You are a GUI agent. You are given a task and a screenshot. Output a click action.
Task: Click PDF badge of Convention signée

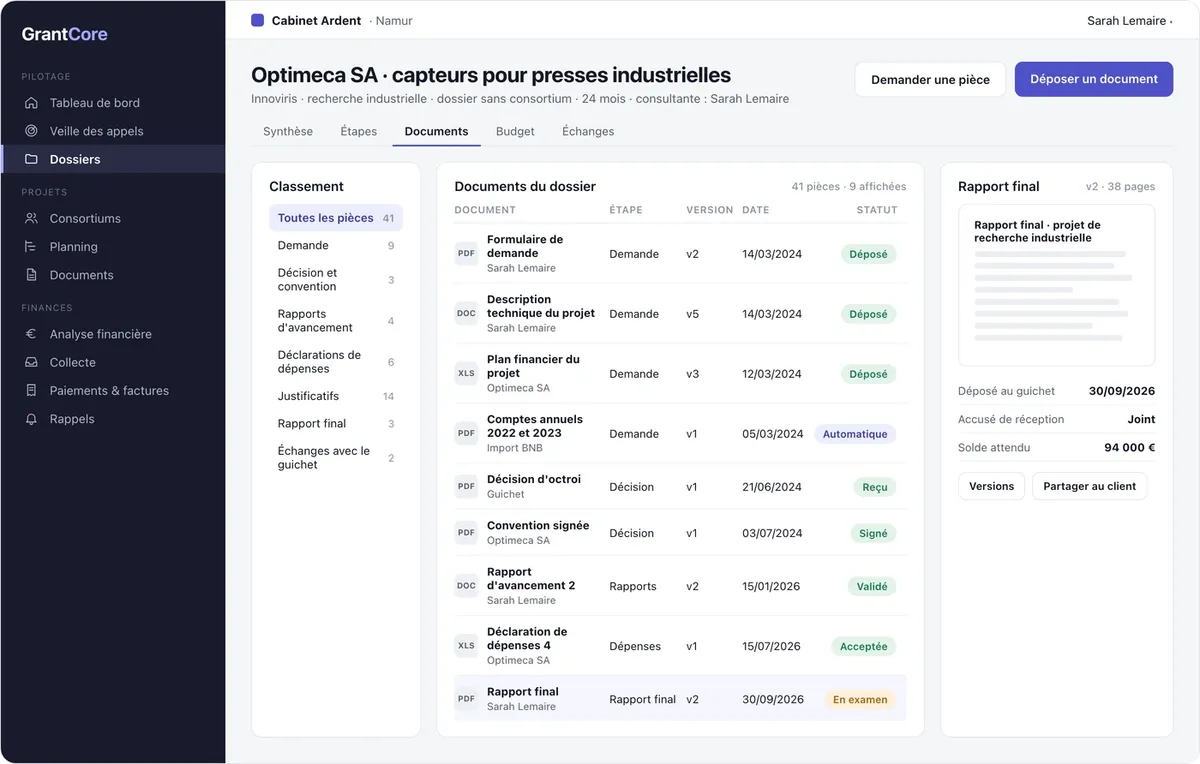tap(466, 533)
